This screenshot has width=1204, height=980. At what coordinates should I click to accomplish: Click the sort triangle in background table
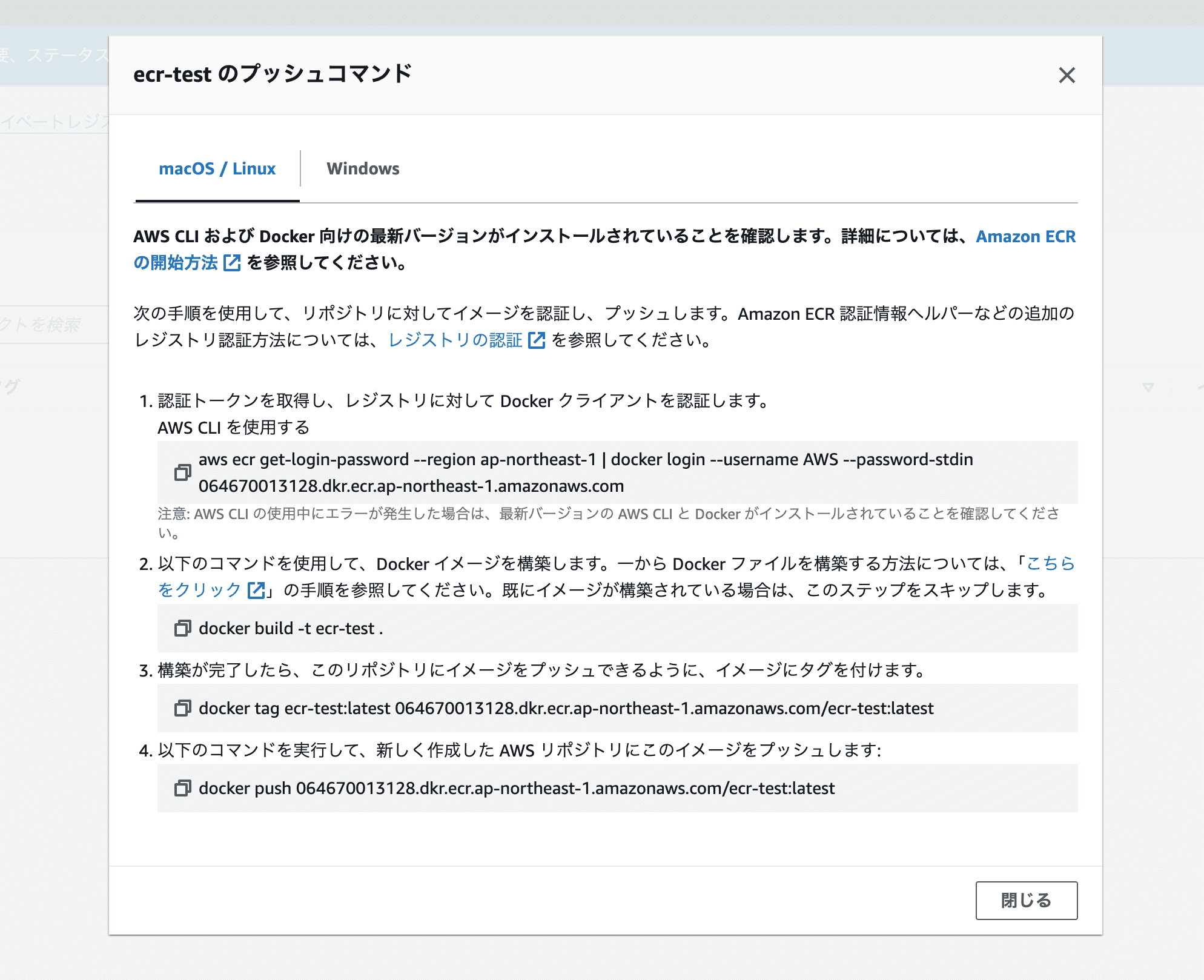(1148, 386)
